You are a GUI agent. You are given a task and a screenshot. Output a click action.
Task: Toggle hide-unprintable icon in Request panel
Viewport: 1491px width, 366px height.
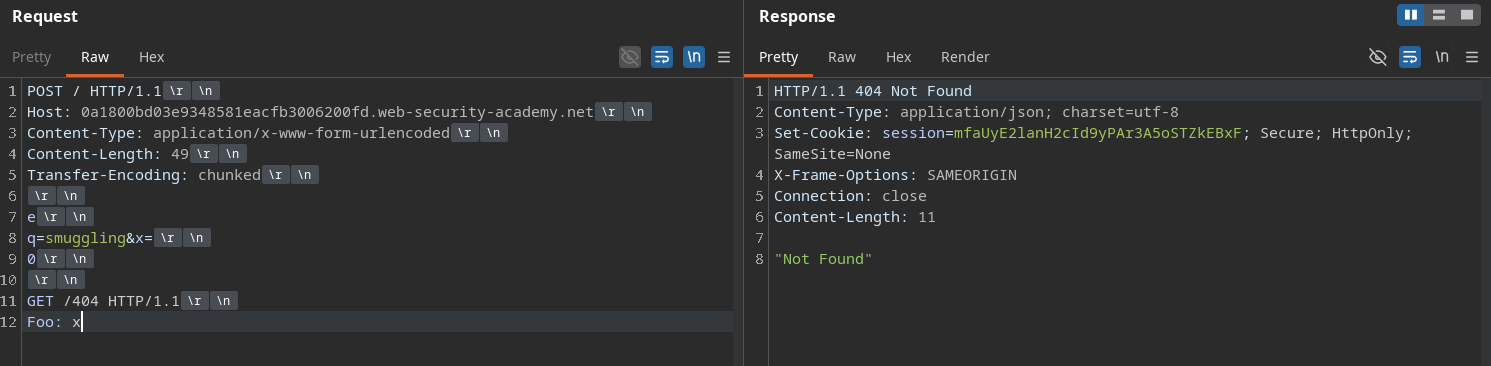click(x=629, y=57)
